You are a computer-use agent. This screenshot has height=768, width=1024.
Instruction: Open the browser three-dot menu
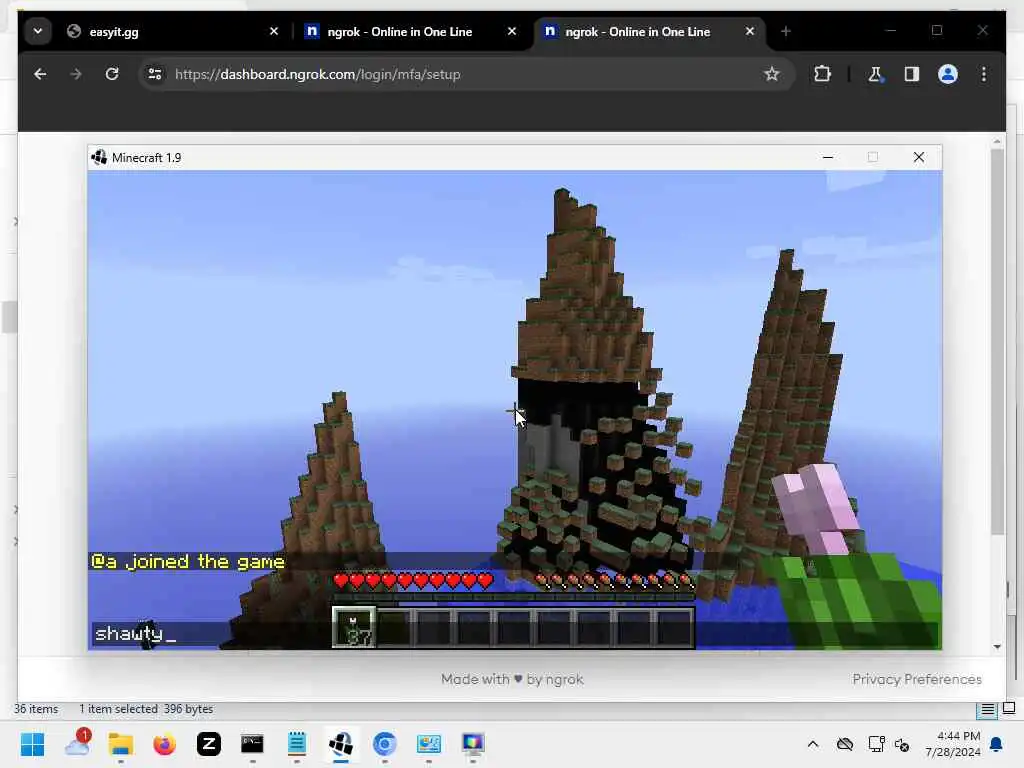click(984, 74)
